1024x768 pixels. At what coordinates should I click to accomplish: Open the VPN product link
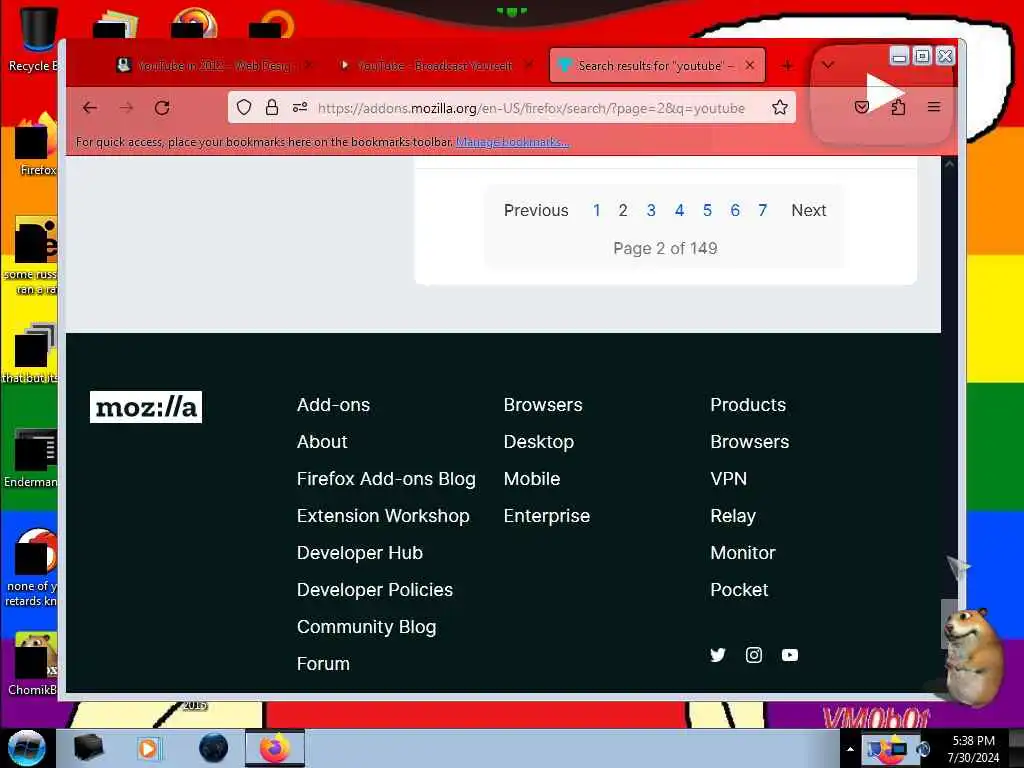728,479
